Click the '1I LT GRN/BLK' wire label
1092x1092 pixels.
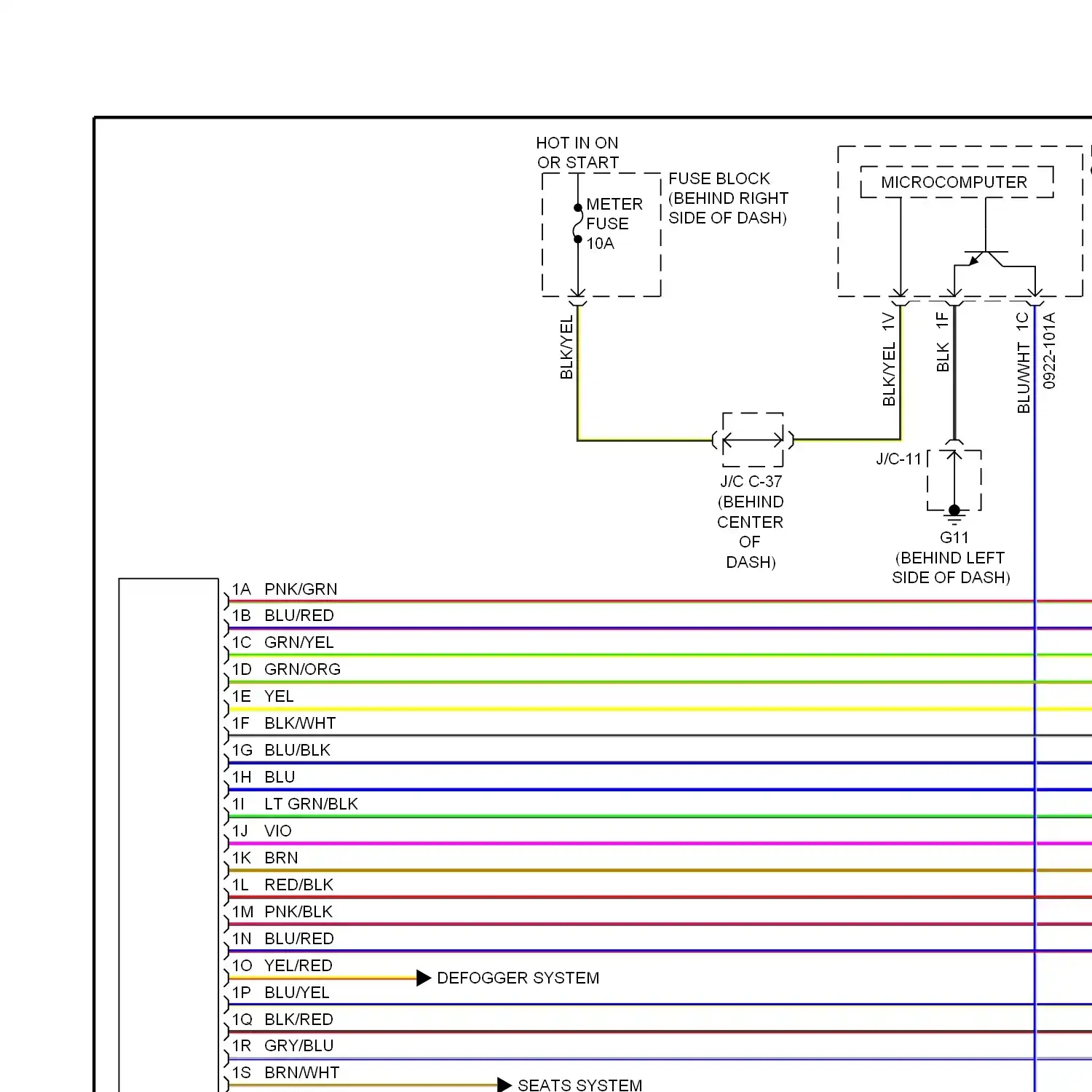(295, 804)
